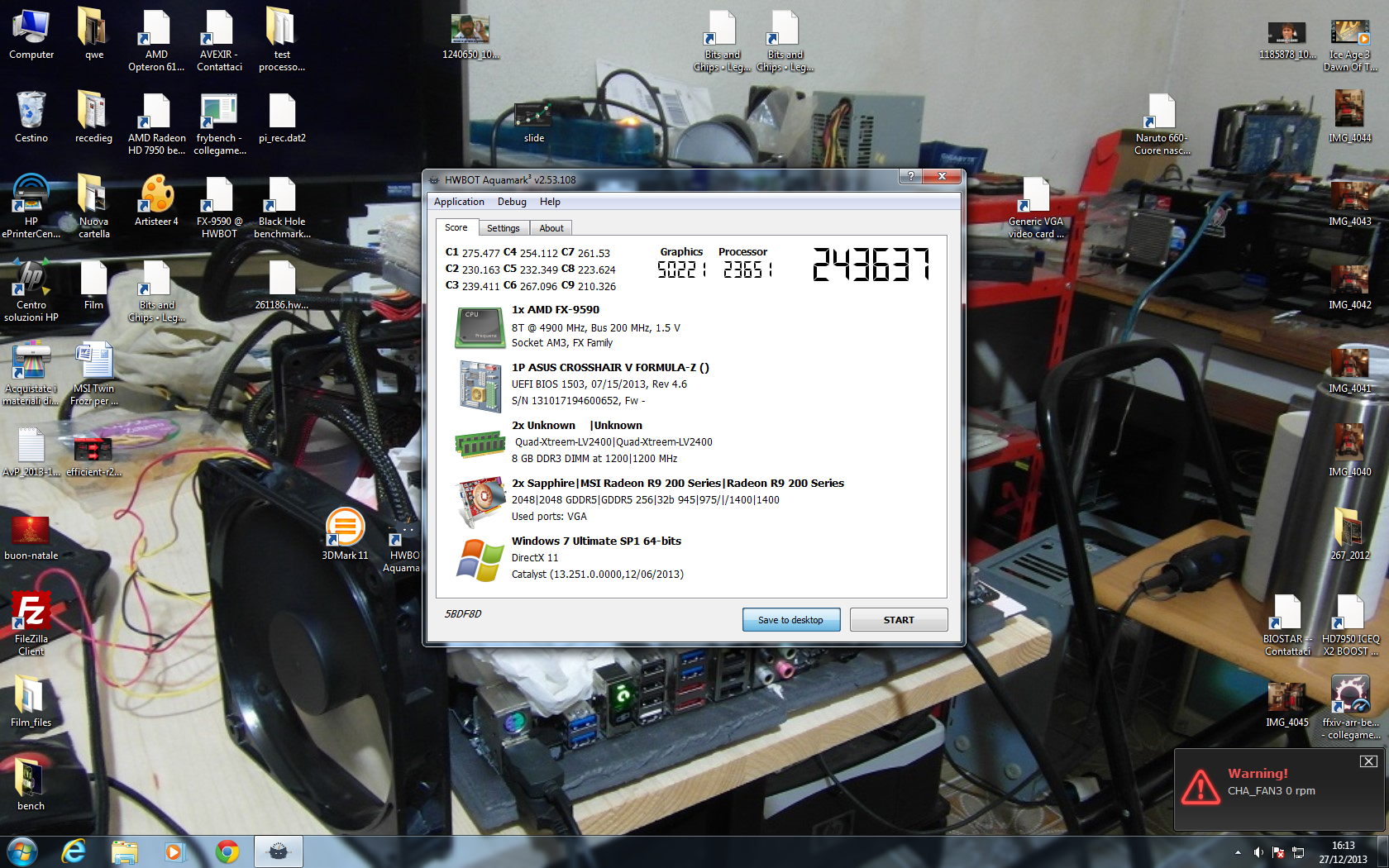Select the recedieg folder icon
This screenshot has height=868, width=1389.
(93, 117)
